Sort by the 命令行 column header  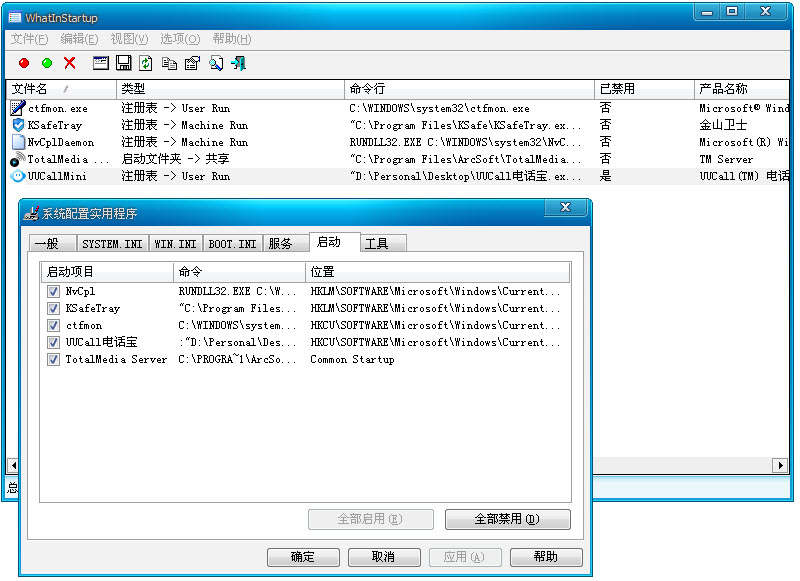coord(469,89)
